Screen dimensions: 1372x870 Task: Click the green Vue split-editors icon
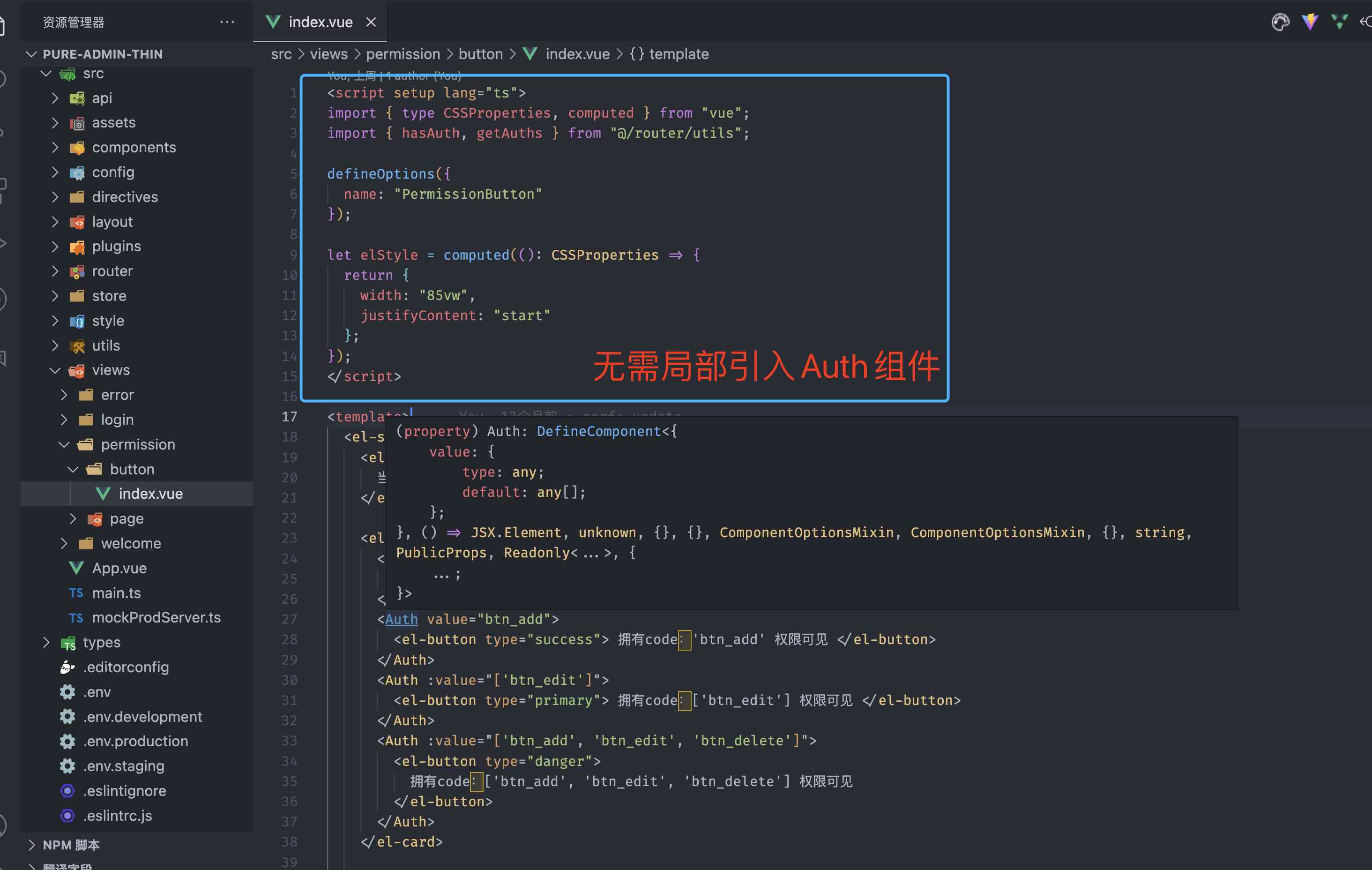(1339, 22)
